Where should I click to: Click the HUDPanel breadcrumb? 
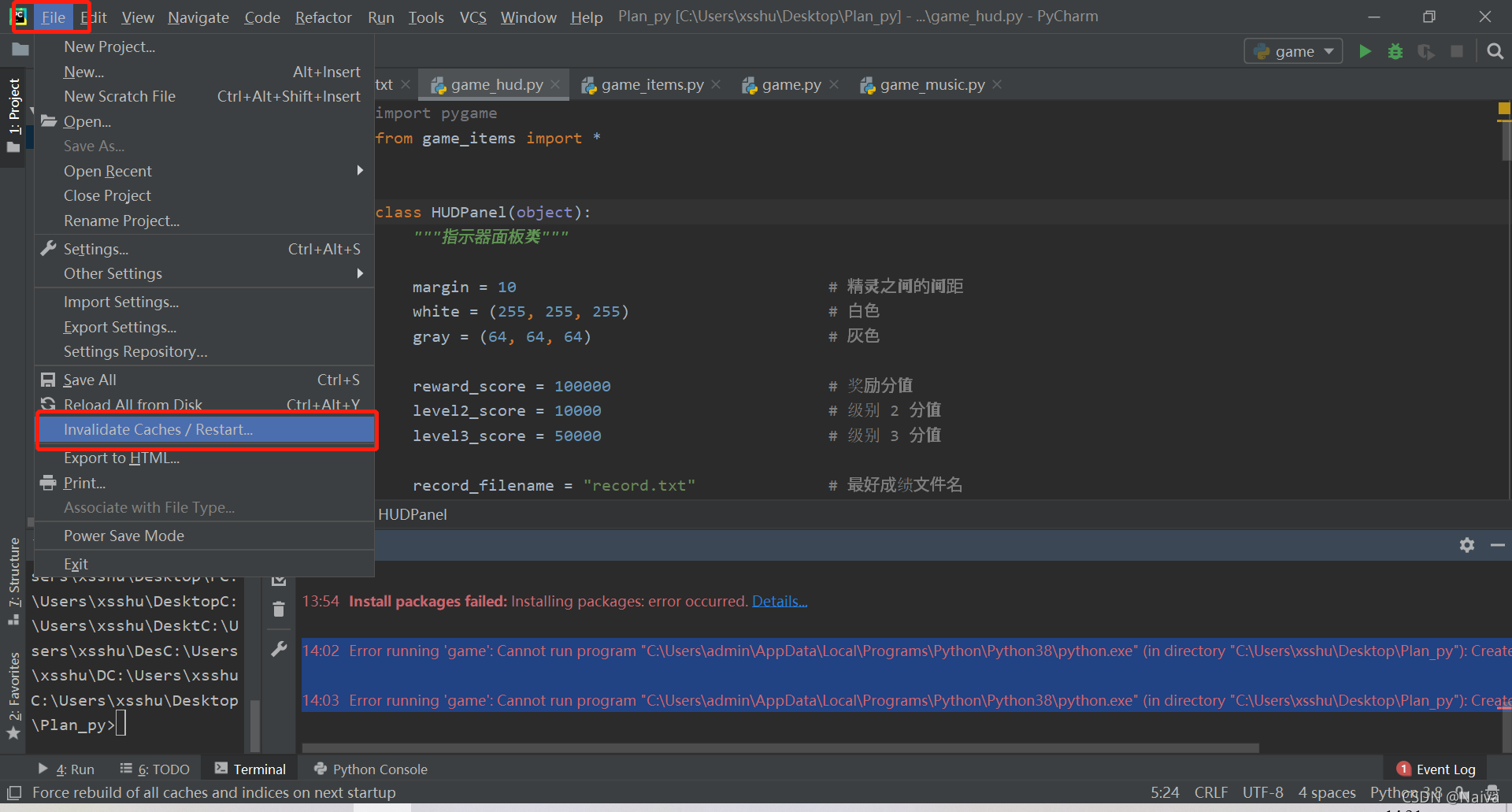[x=413, y=514]
